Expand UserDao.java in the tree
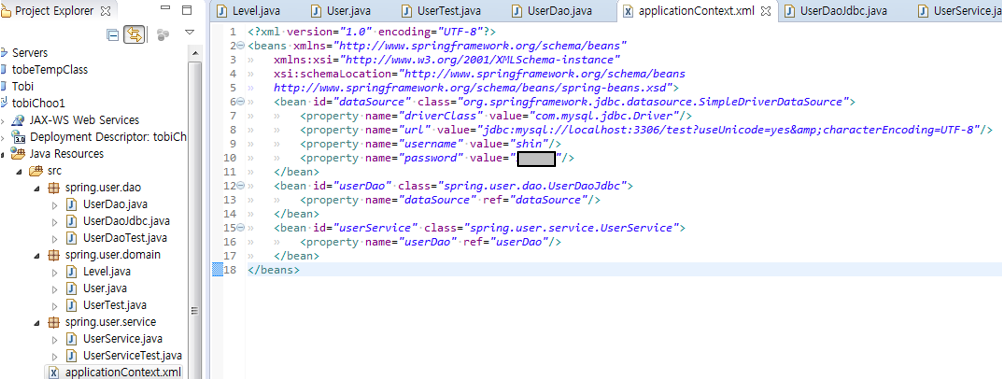 [54, 205]
